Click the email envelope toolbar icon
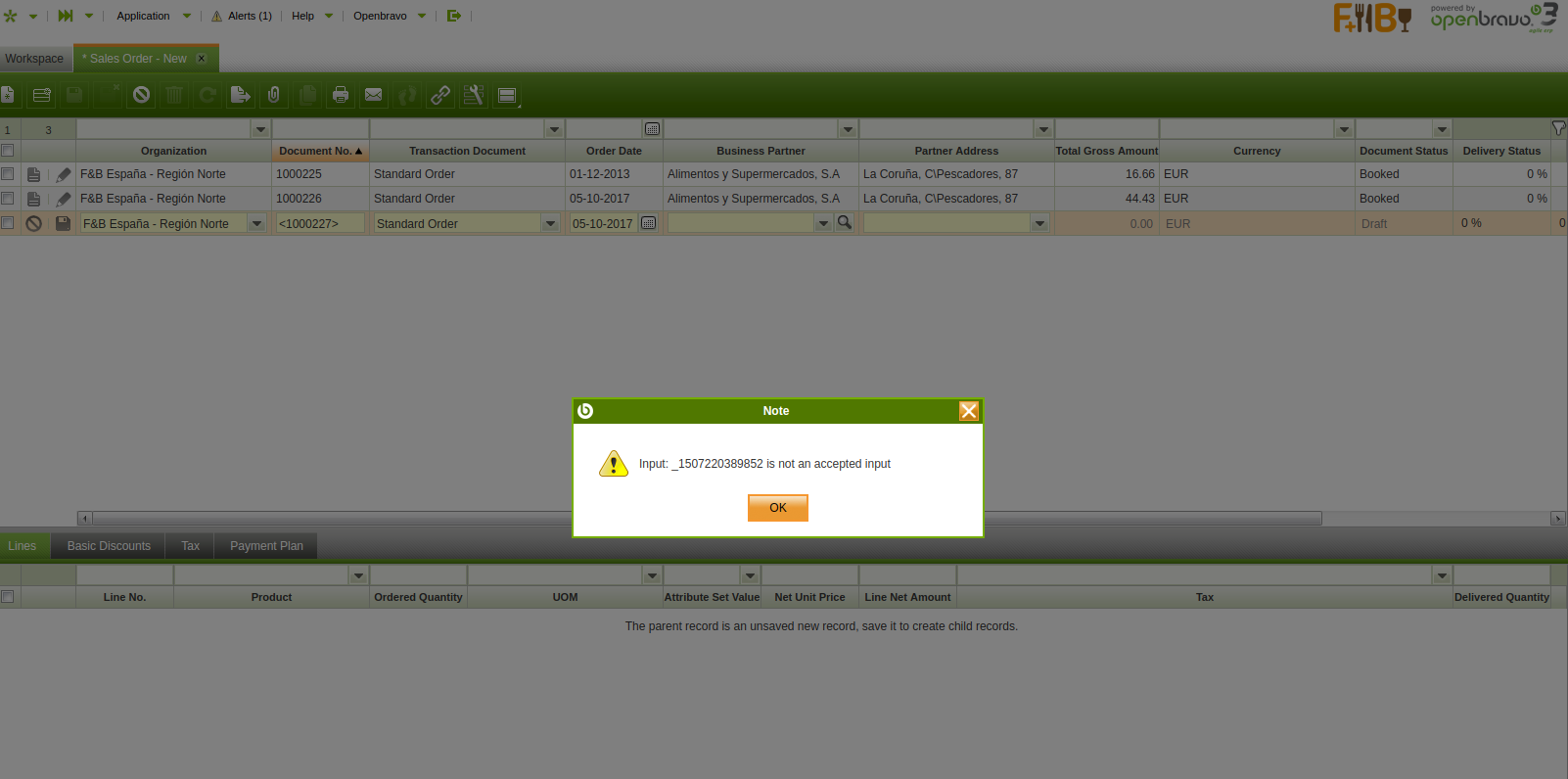The height and width of the screenshot is (779, 1568). click(x=374, y=95)
